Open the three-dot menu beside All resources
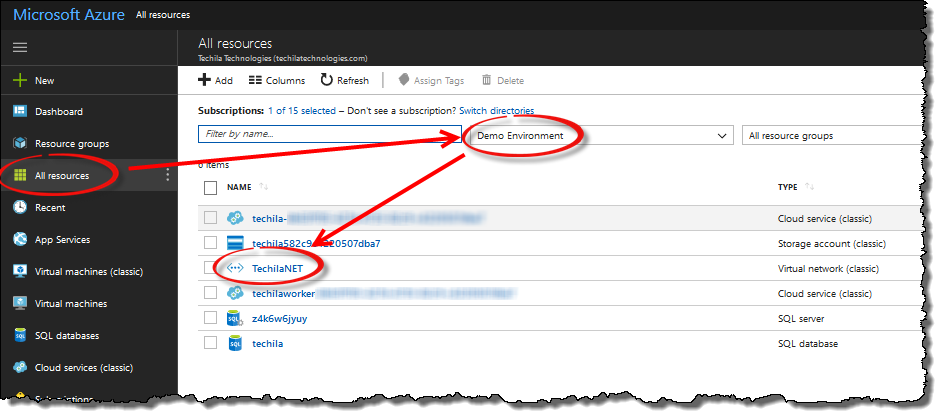This screenshot has width=943, height=418. click(x=167, y=175)
